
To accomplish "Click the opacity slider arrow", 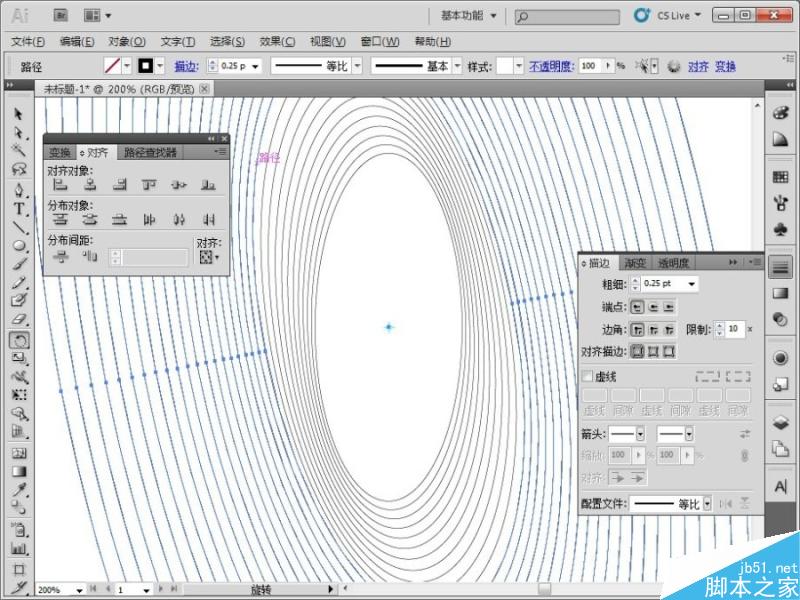I will point(608,66).
